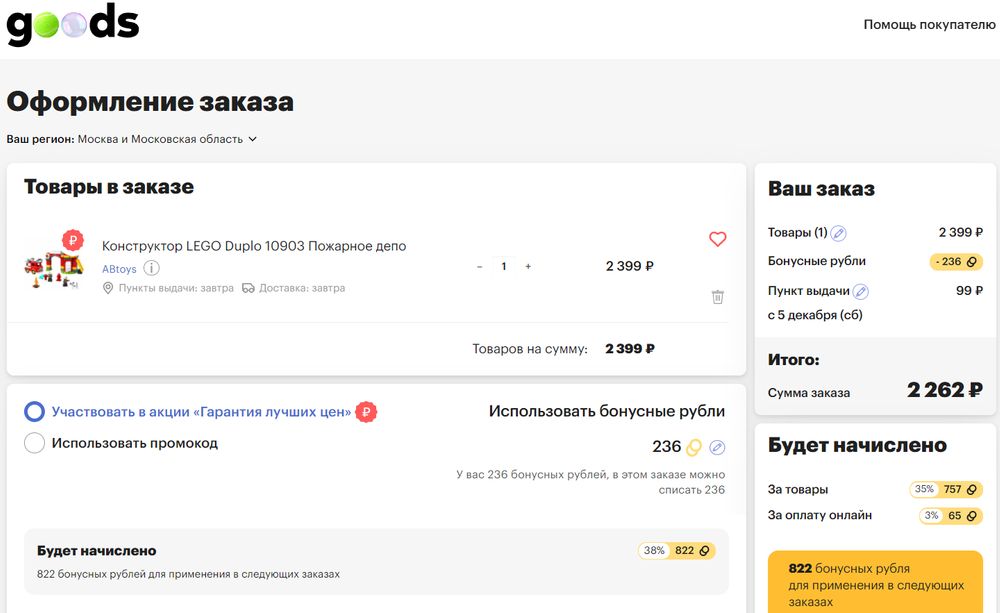Select Использовать промокод radio button
This screenshot has width=1000, height=613.
pyautogui.click(x=35, y=443)
